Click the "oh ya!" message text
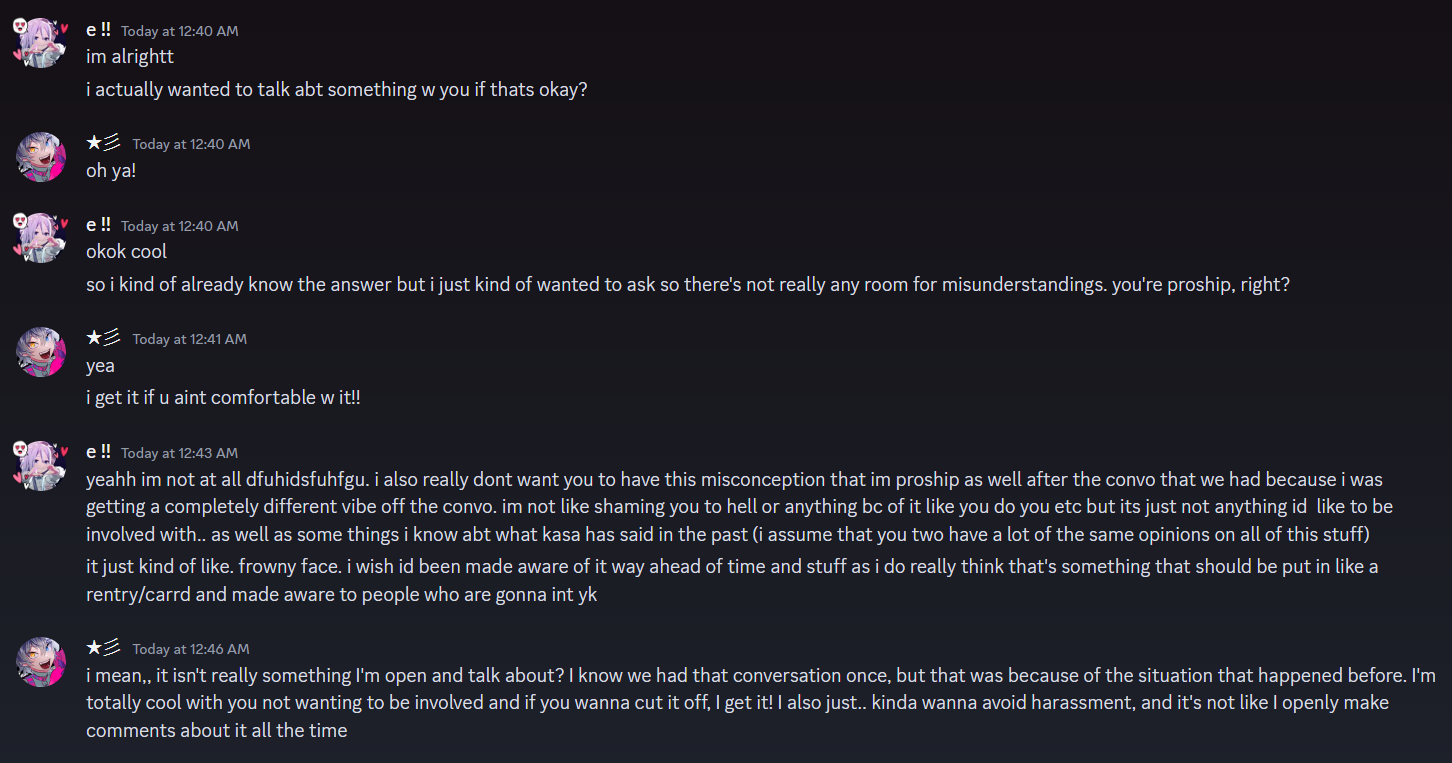 point(111,170)
